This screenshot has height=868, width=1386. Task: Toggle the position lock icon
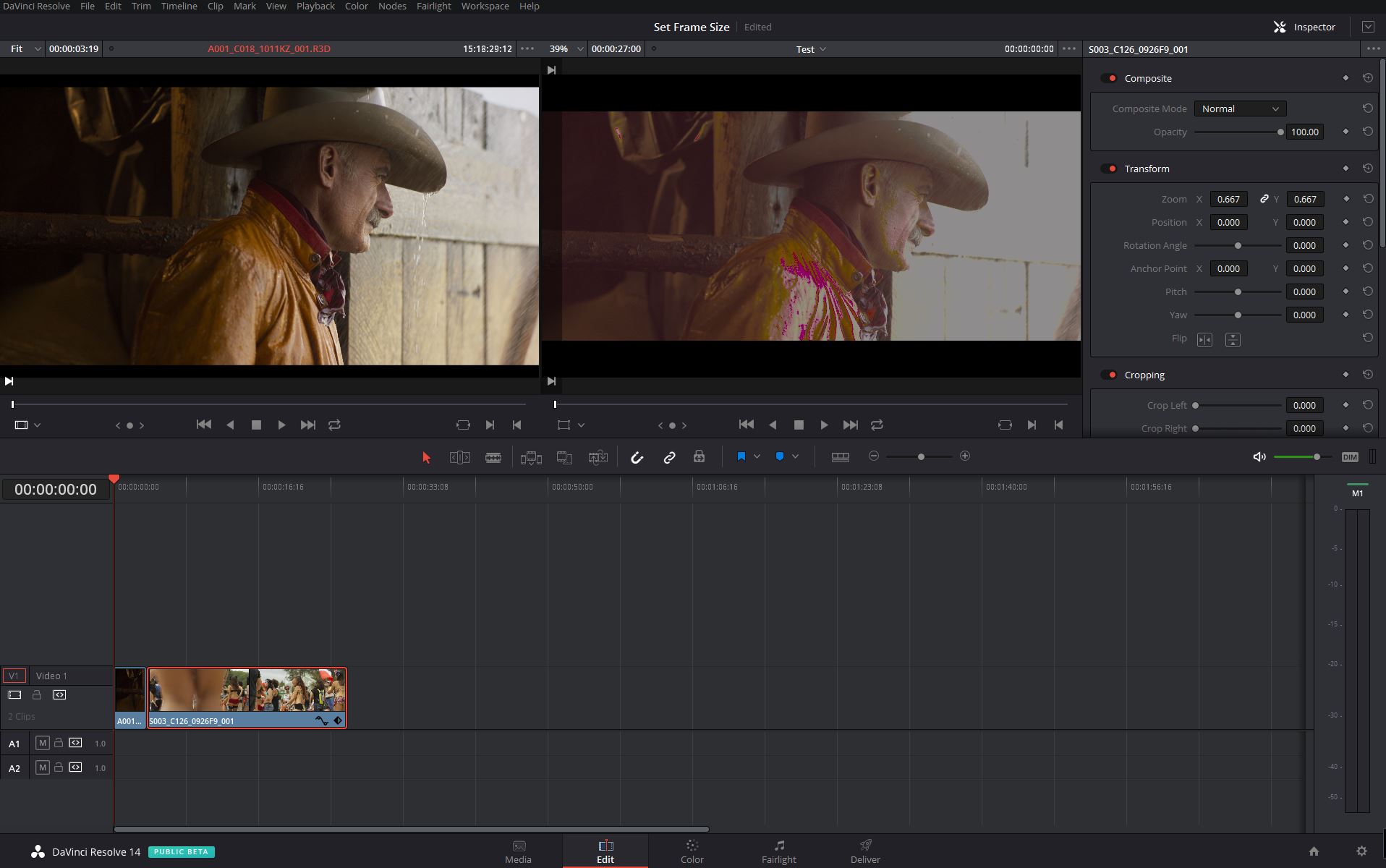pos(699,456)
